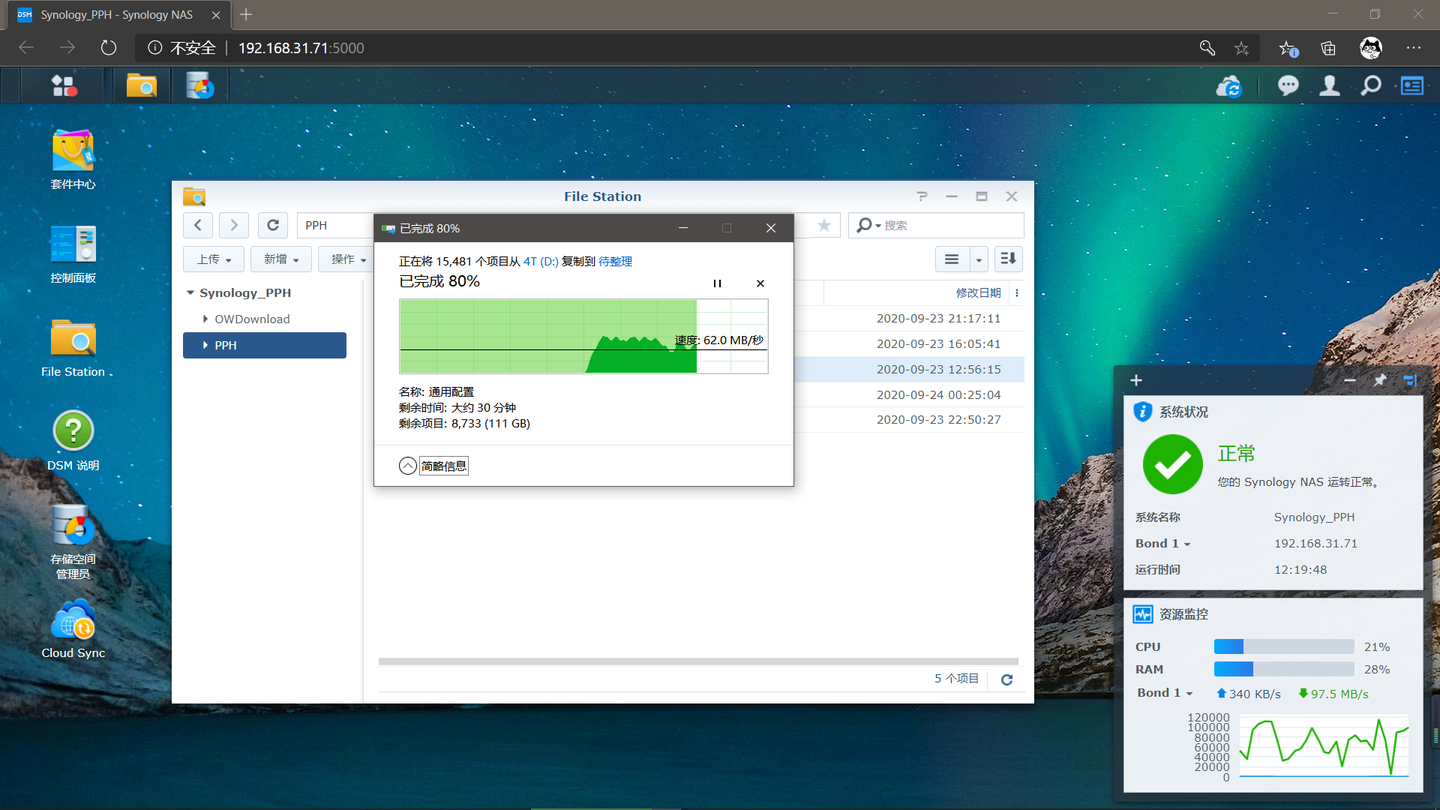This screenshot has width=1440, height=810.
Task: Click the network traffic chart
Action: [1324, 746]
